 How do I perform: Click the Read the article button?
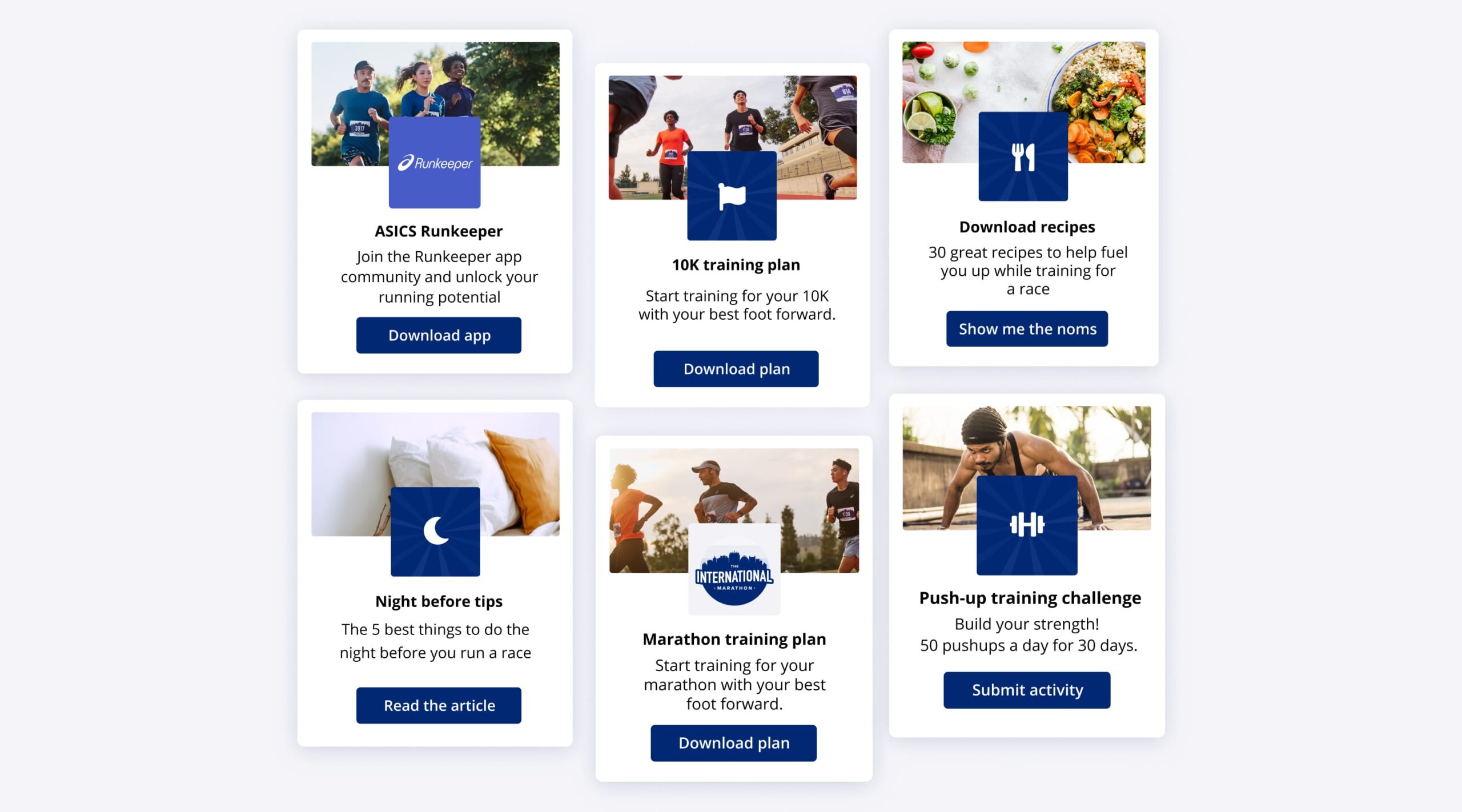coord(439,705)
